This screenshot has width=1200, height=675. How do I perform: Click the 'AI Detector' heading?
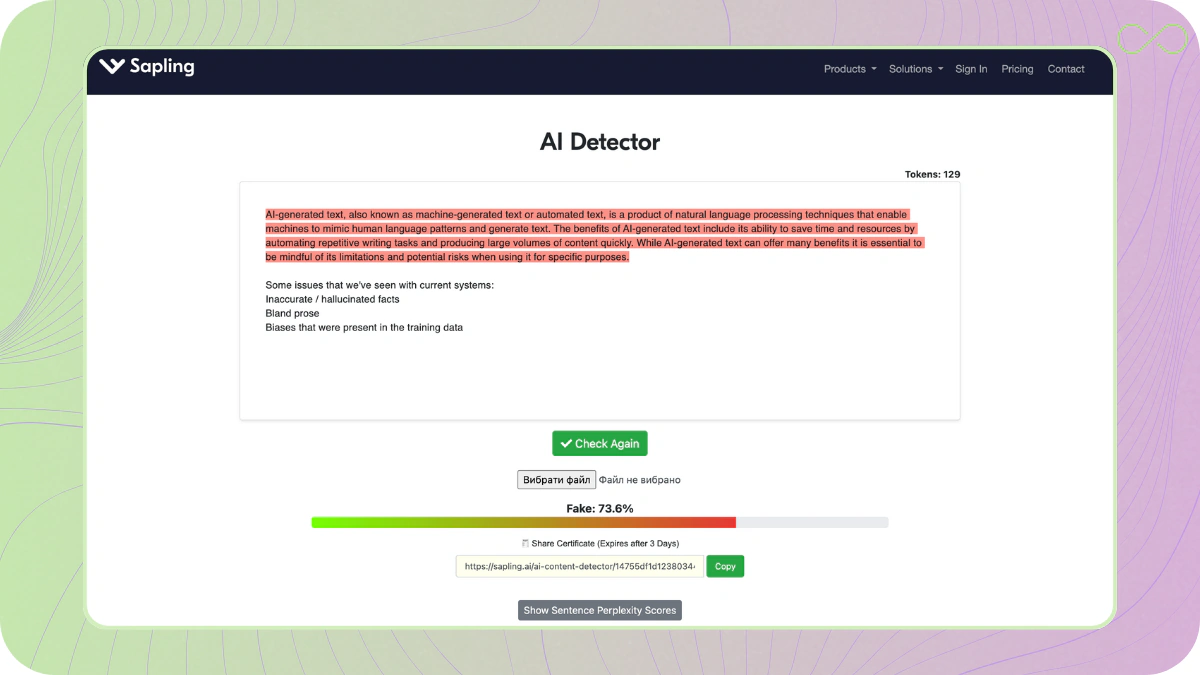[600, 142]
